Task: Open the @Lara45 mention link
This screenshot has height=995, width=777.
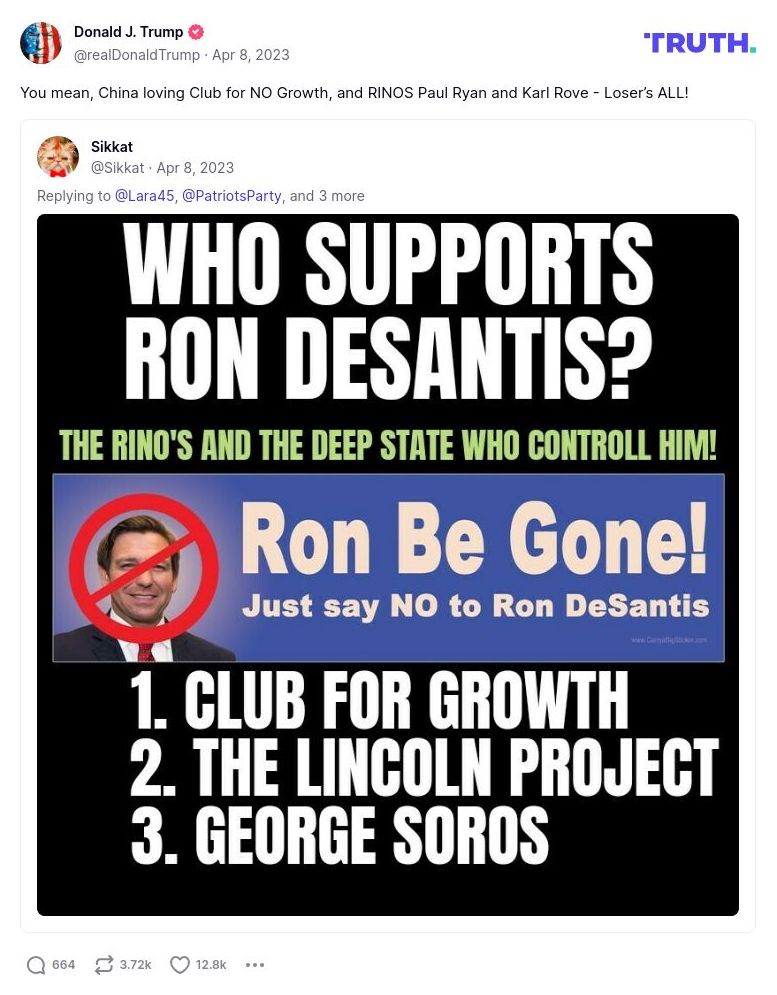Action: tap(144, 196)
